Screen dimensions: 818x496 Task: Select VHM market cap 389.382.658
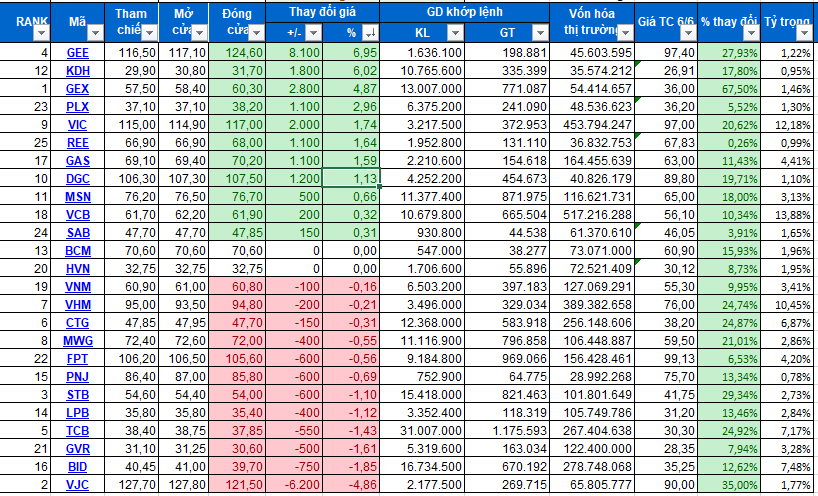(x=592, y=305)
